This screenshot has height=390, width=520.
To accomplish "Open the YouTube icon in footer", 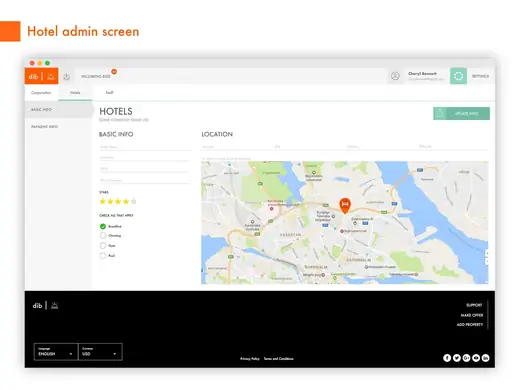I will click(476, 358).
